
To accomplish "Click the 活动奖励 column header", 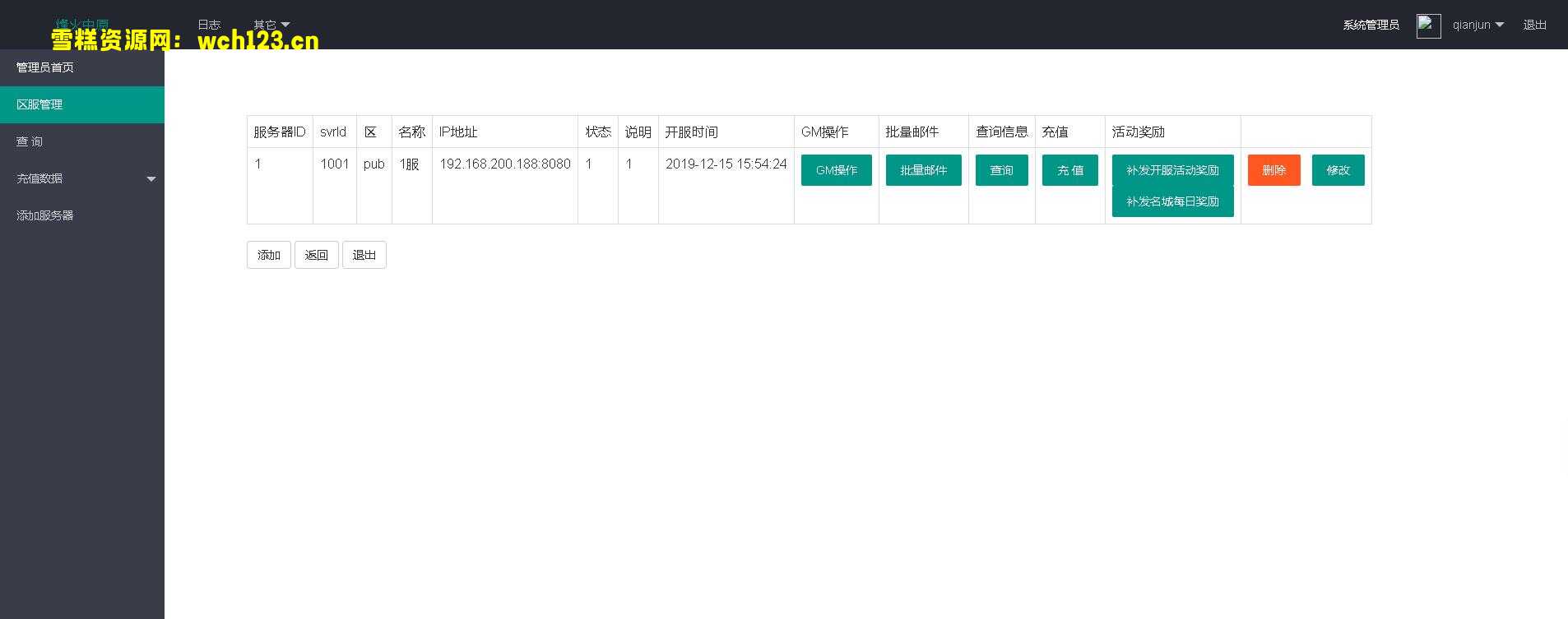I will point(1172,132).
